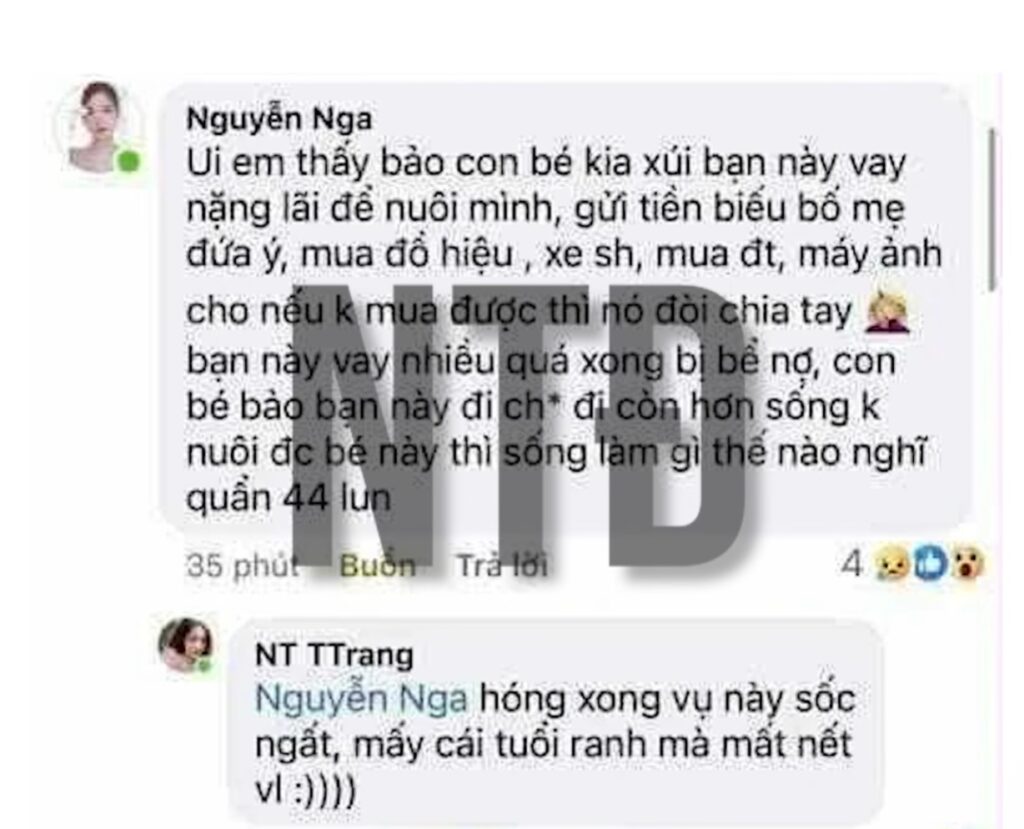Click the NTD watermark overlay

point(519,424)
